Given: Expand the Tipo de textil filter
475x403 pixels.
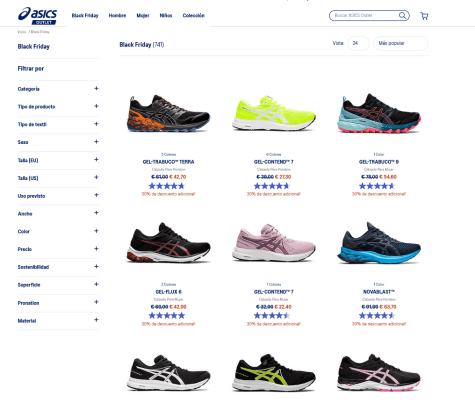Looking at the screenshot, I should pyautogui.click(x=58, y=124).
